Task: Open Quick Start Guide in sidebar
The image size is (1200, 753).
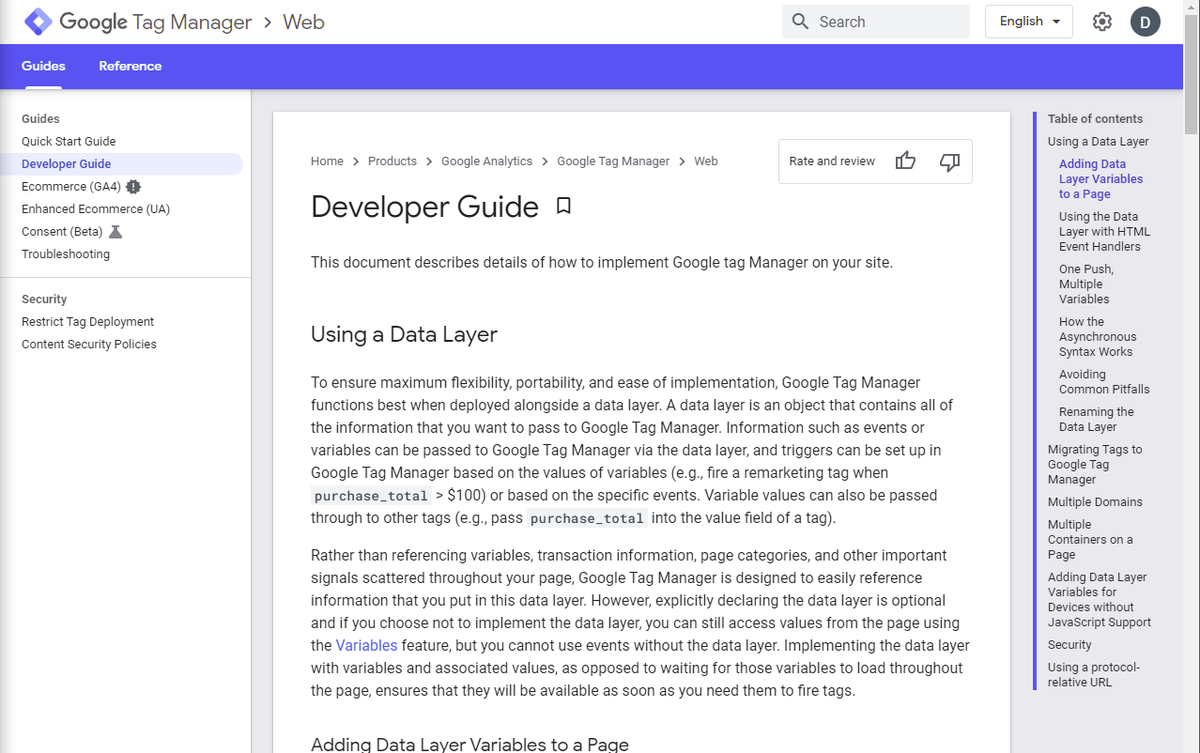Action: [69, 142]
